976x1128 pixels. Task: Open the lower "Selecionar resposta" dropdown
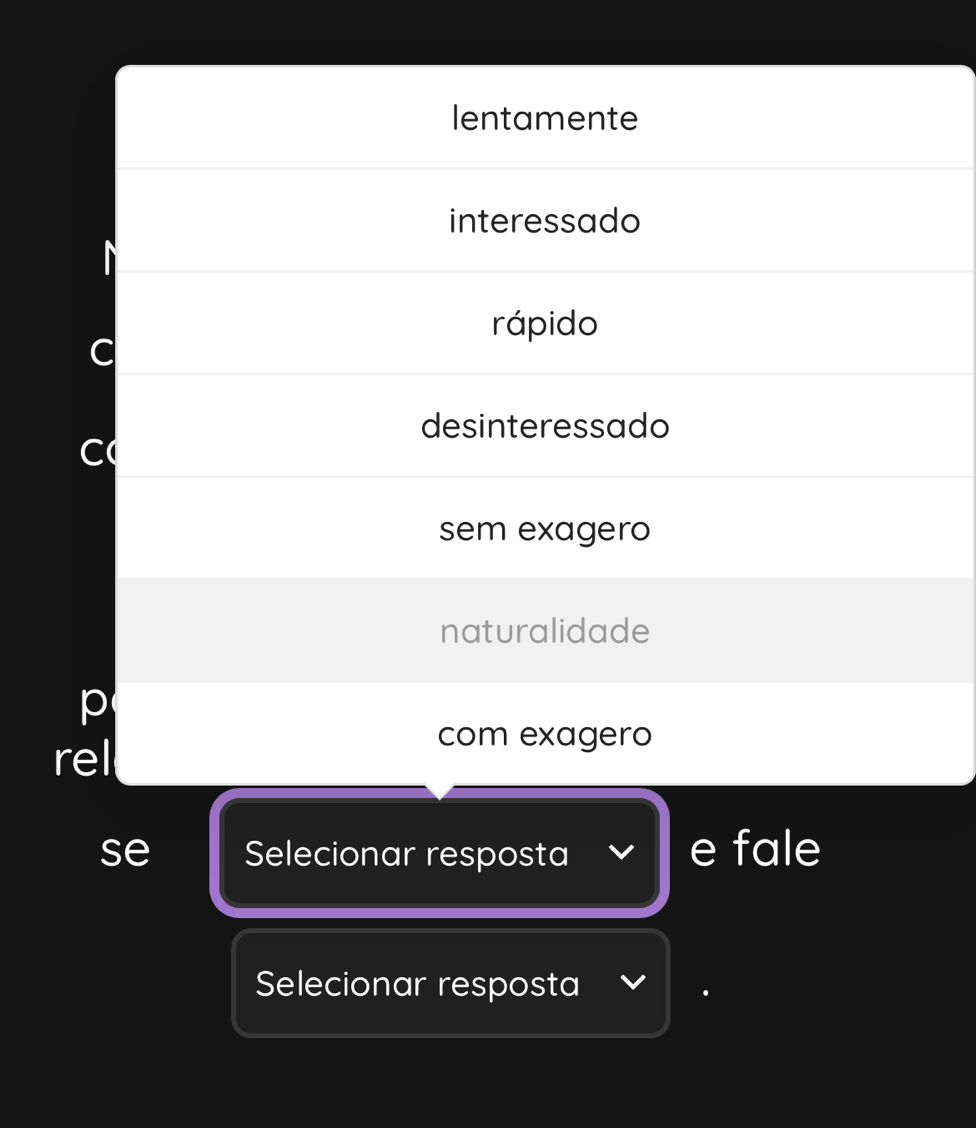418,983
